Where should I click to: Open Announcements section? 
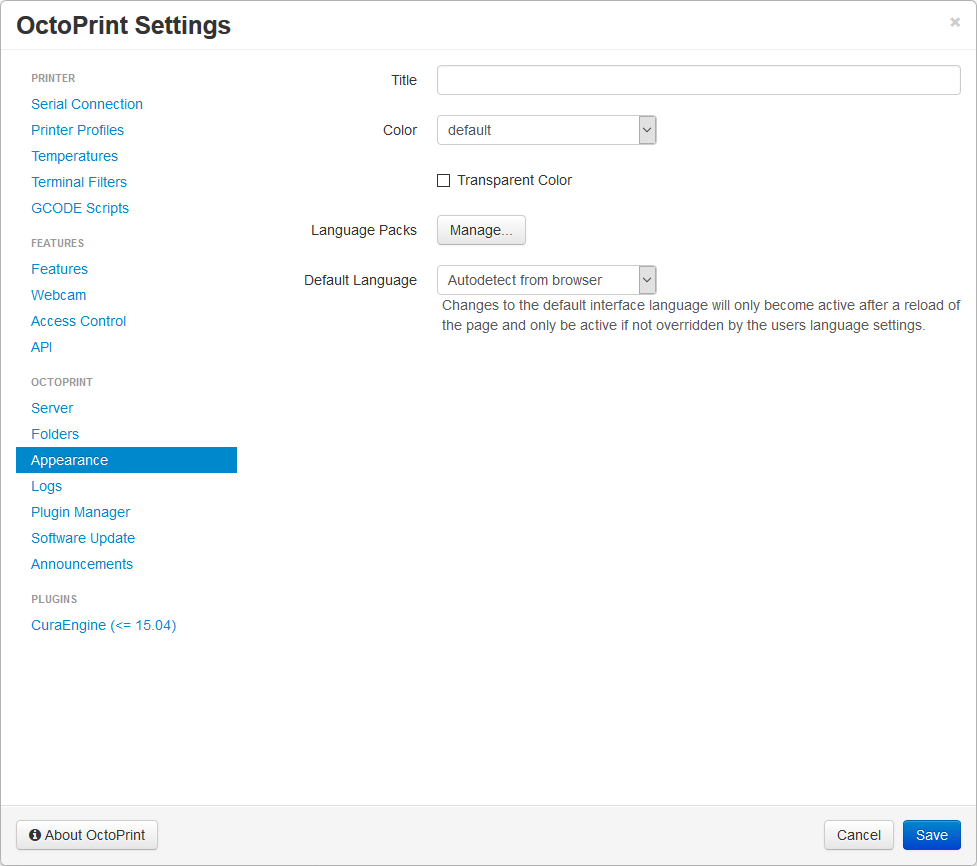[82, 564]
